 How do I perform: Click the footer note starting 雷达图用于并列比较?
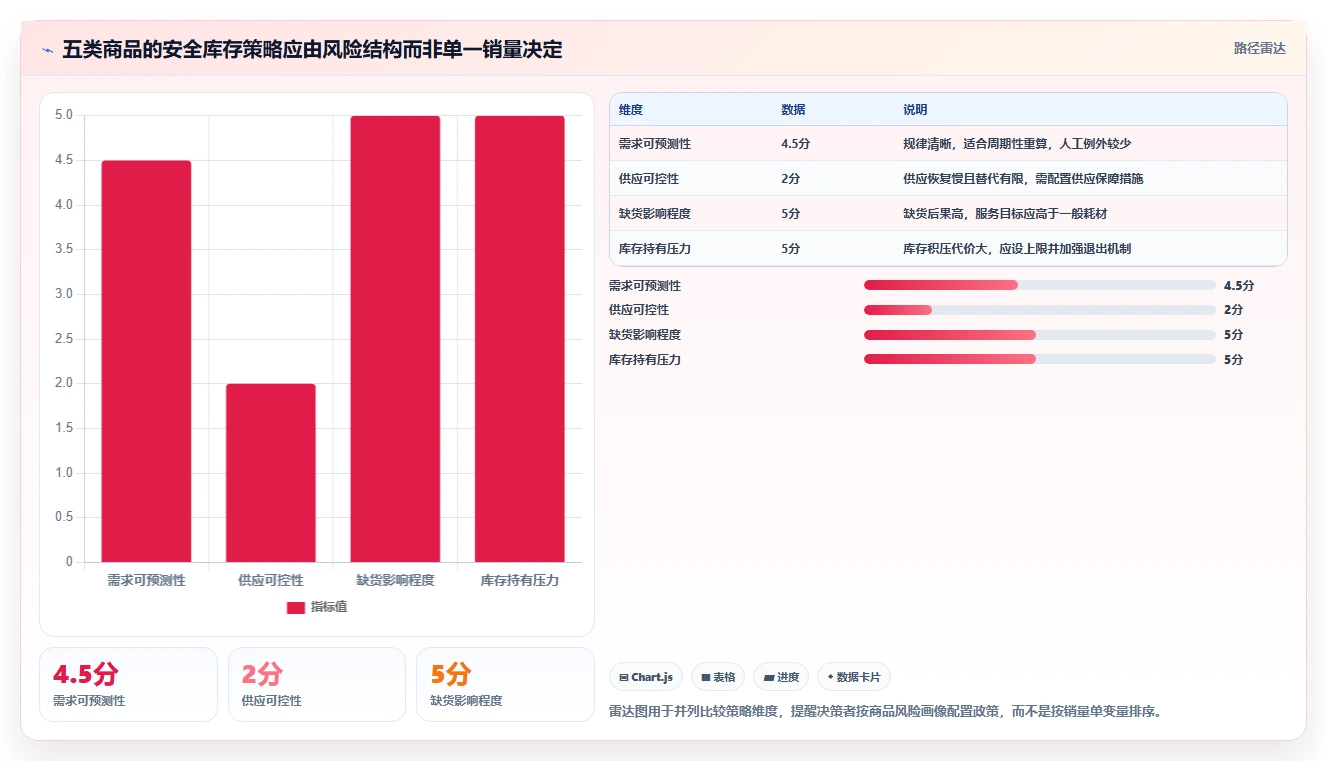(x=885, y=712)
